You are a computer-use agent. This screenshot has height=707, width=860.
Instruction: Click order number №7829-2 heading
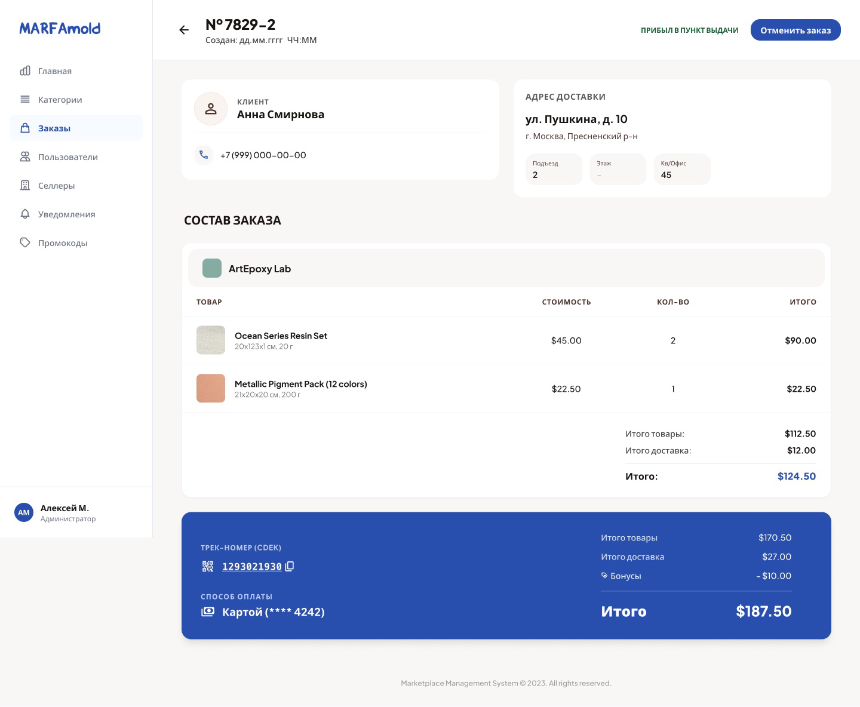(240, 25)
